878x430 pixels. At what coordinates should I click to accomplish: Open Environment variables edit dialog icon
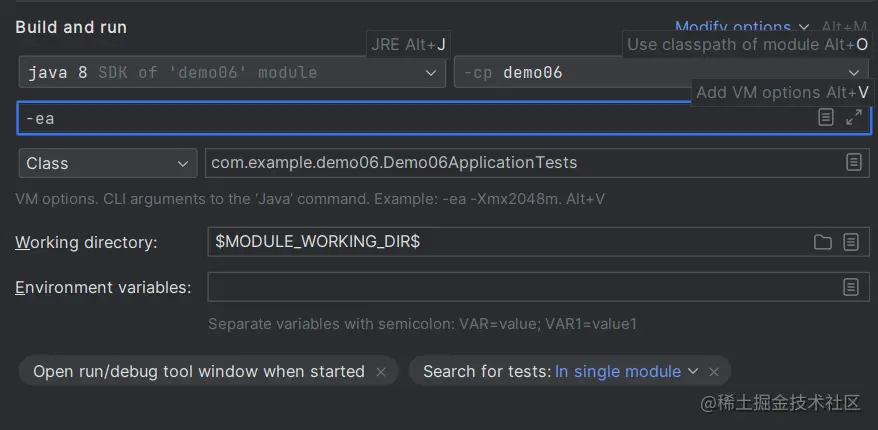[x=851, y=288]
